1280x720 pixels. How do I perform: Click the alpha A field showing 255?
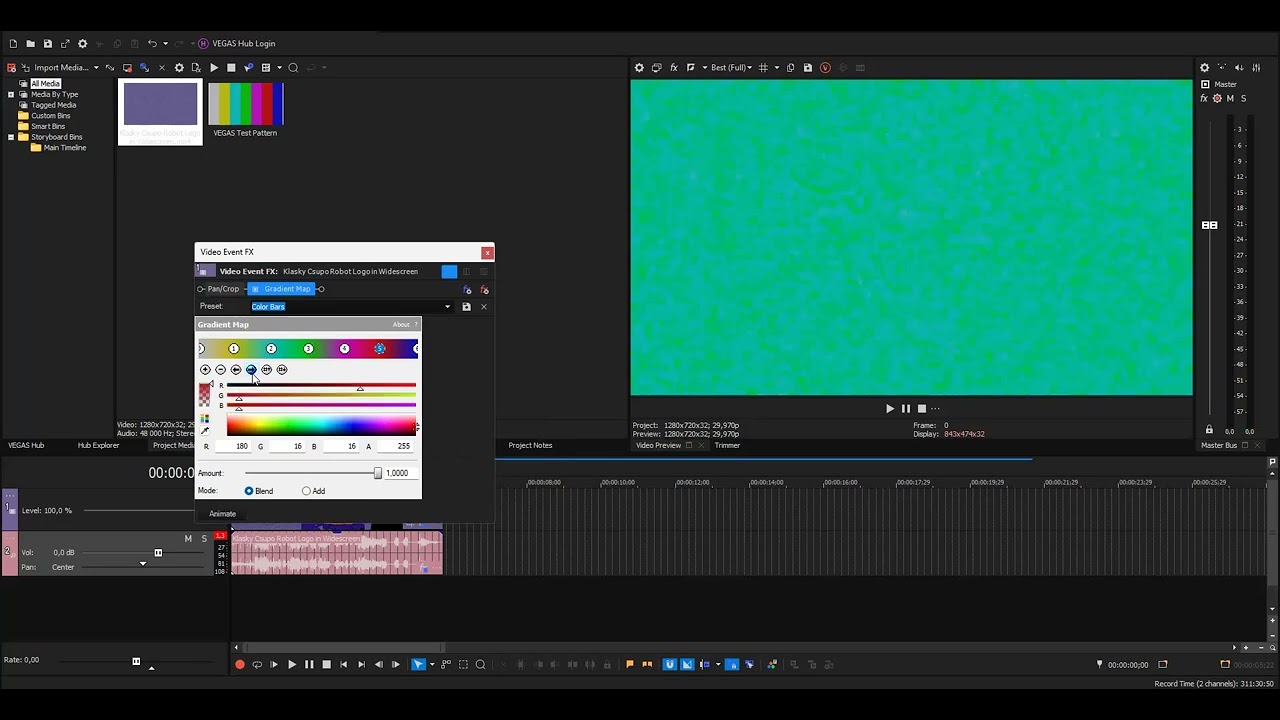coord(393,447)
